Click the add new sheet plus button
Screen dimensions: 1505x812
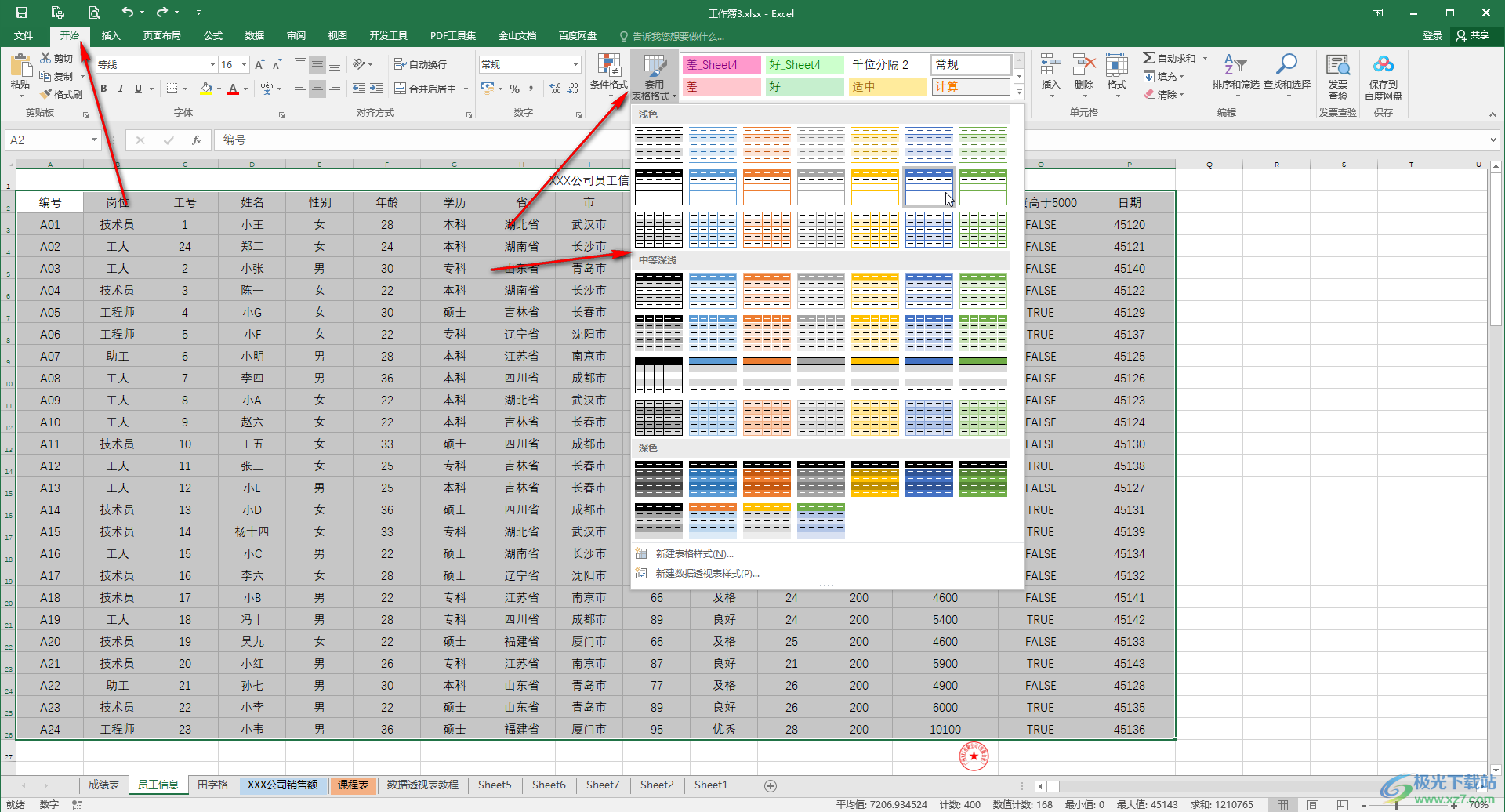pos(770,785)
